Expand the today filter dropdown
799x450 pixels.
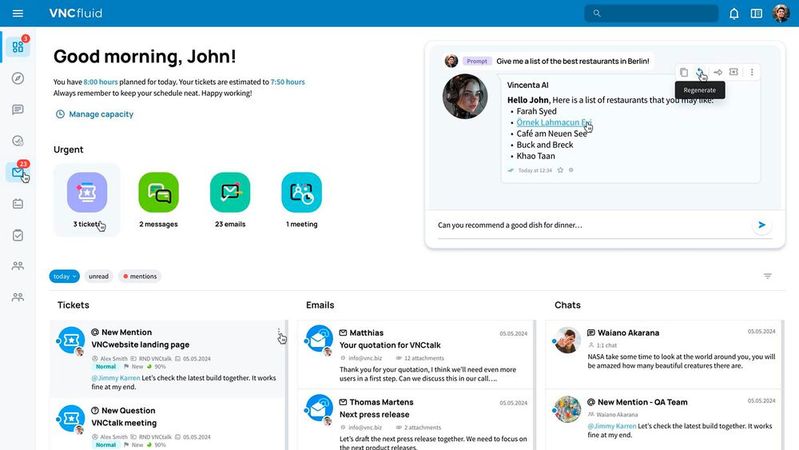click(64, 276)
